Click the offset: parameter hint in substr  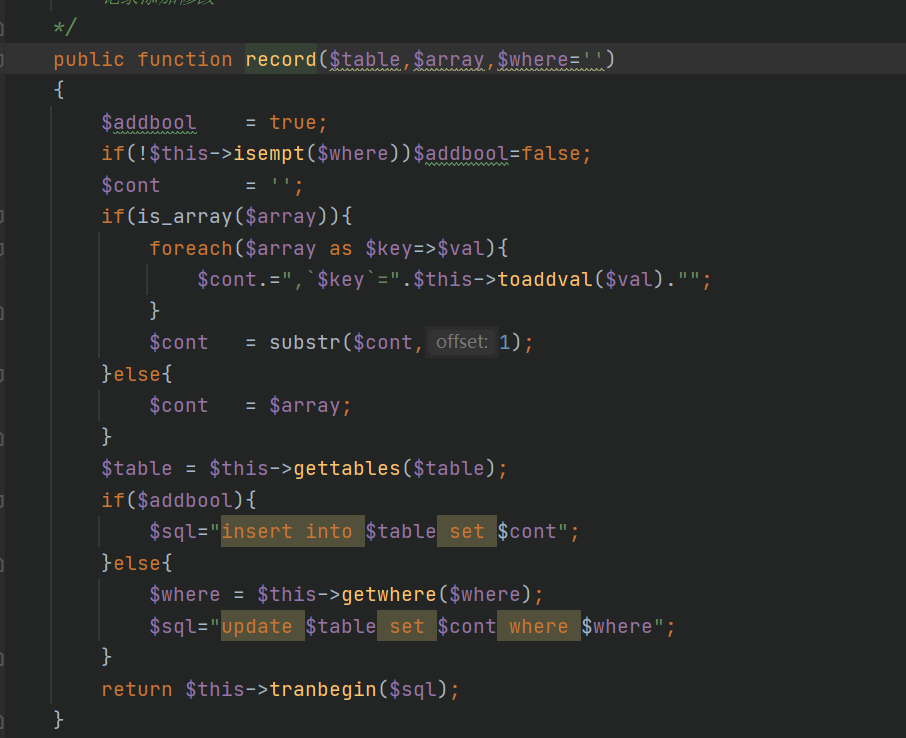(x=461, y=343)
